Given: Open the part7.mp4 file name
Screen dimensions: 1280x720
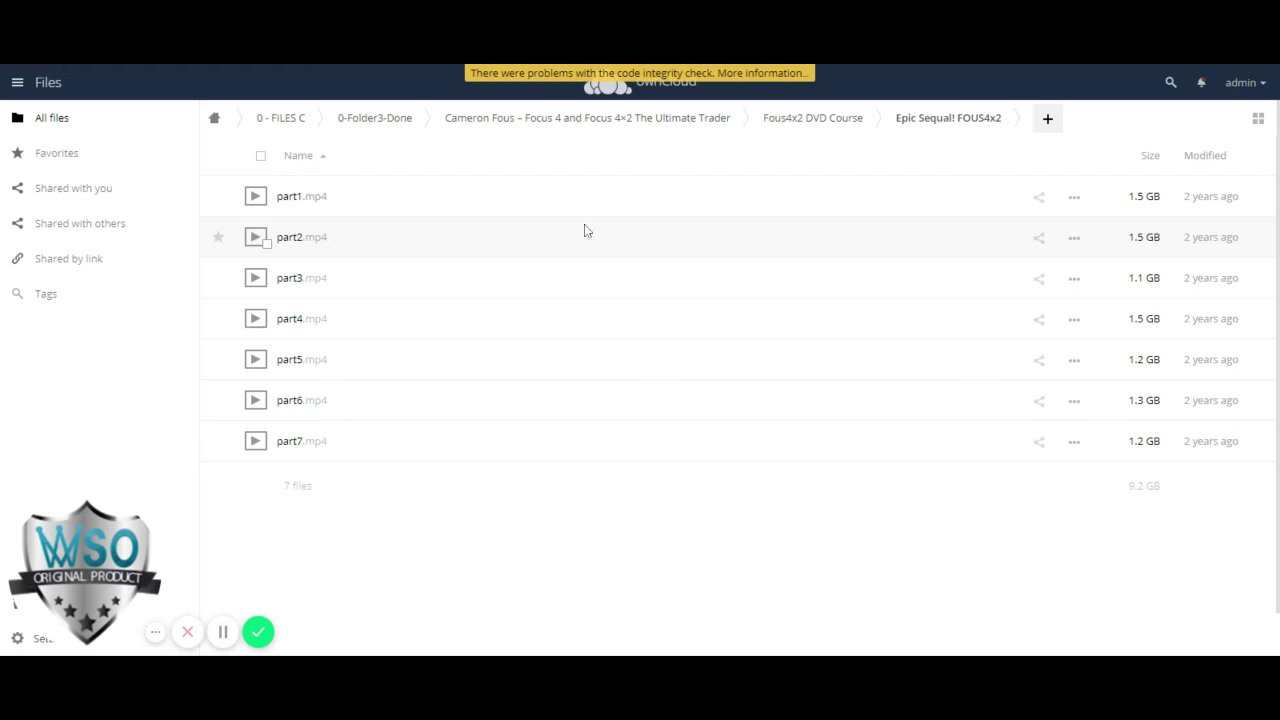Looking at the screenshot, I should point(302,441).
